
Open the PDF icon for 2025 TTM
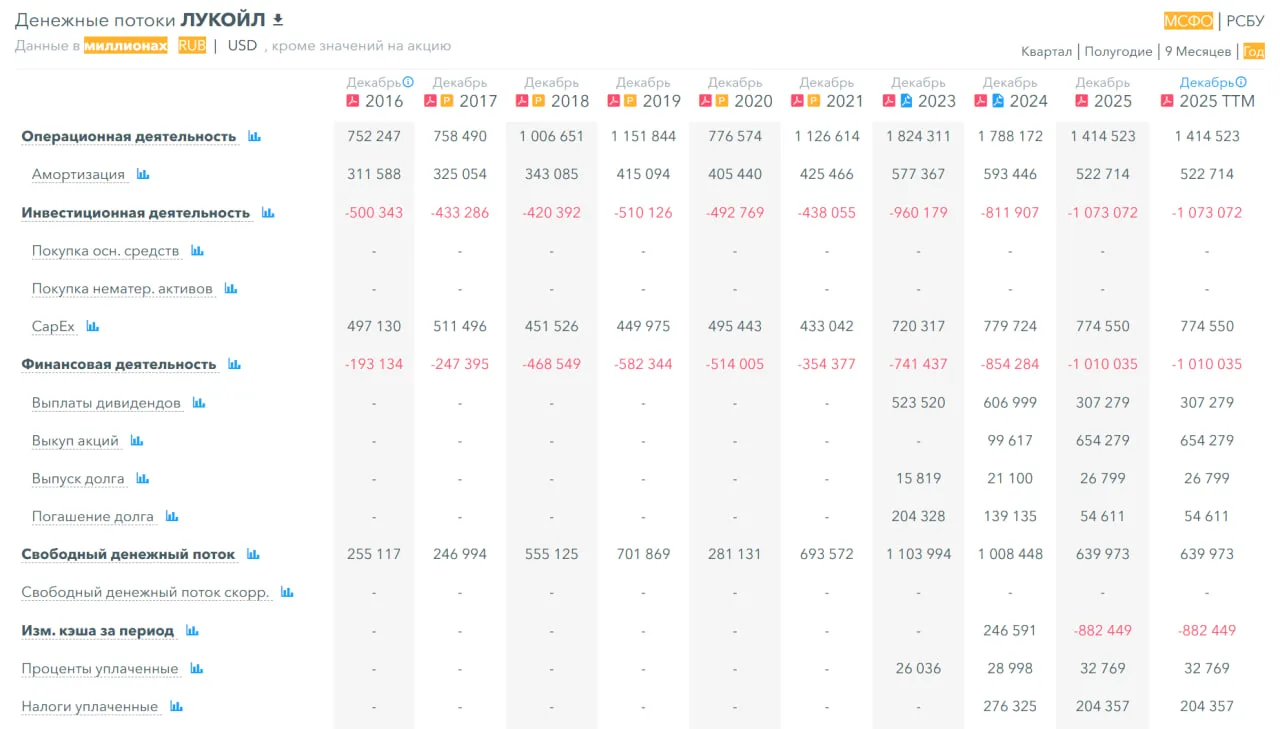(x=1167, y=101)
